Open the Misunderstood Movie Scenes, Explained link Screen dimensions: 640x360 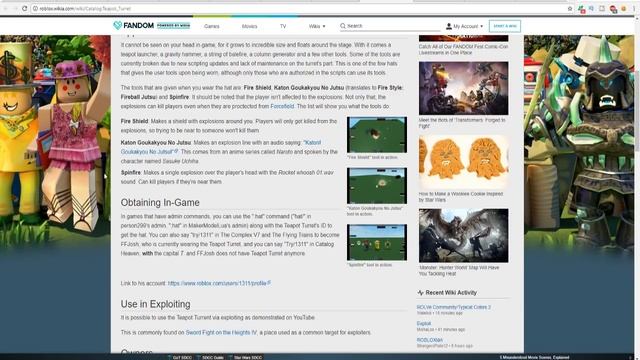(x=534, y=358)
